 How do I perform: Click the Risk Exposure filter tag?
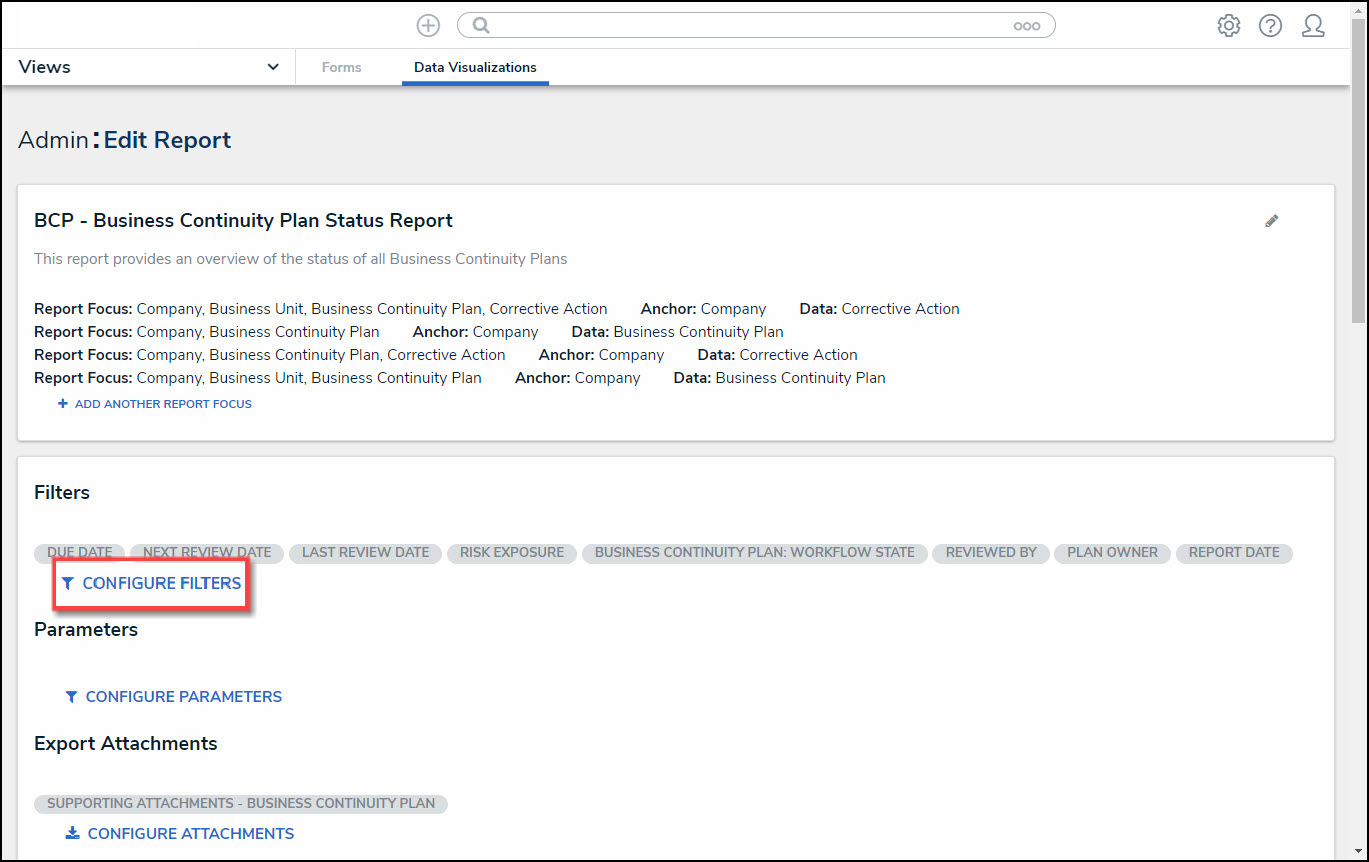pyautogui.click(x=512, y=553)
